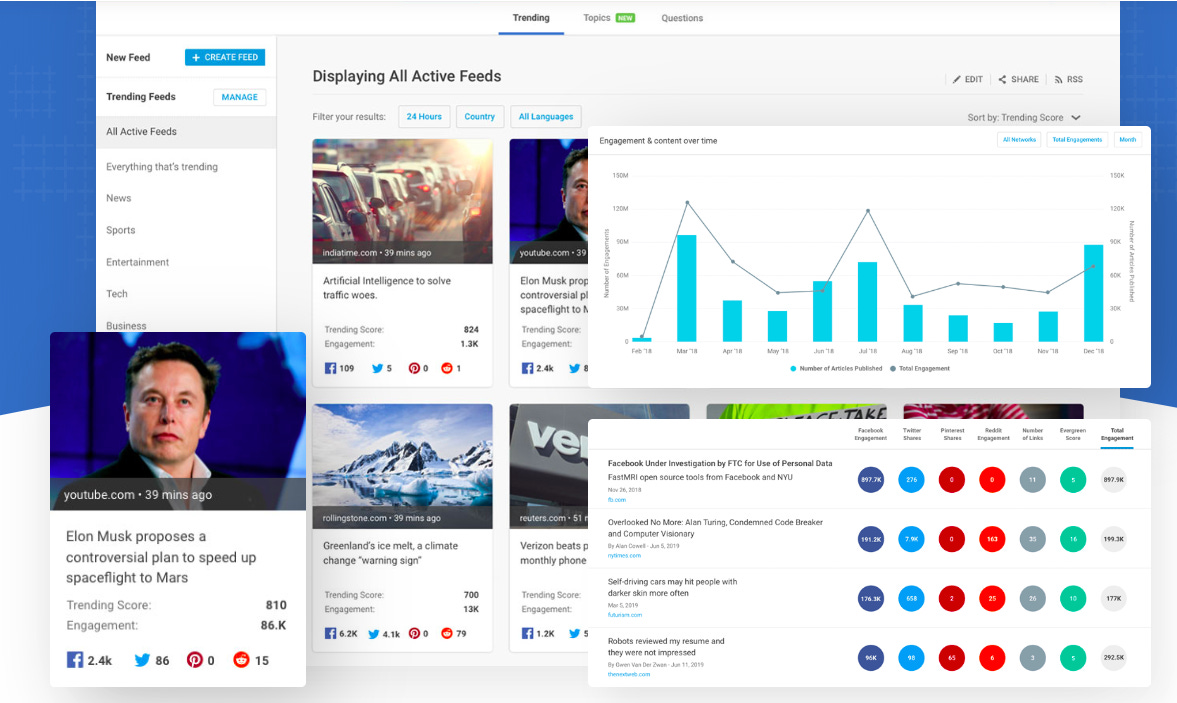Open the News feed
The image size is (1177, 703).
119,198
